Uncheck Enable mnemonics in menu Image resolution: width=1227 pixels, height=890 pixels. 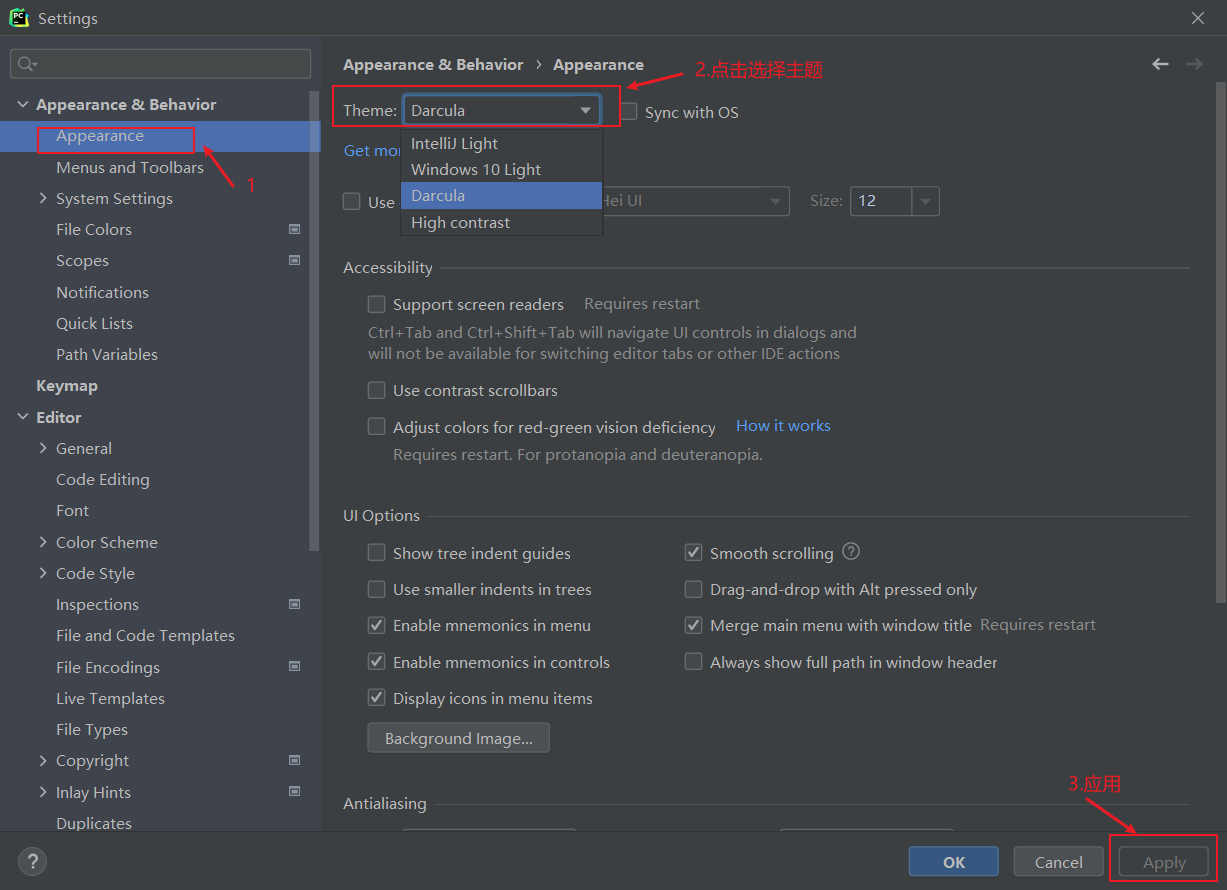[x=376, y=625]
